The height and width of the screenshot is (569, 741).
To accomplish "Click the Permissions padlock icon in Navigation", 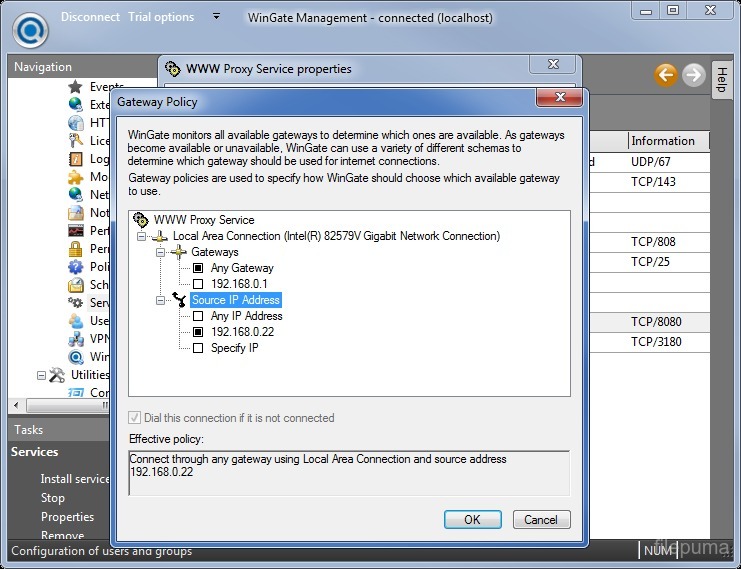I will click(x=75, y=249).
